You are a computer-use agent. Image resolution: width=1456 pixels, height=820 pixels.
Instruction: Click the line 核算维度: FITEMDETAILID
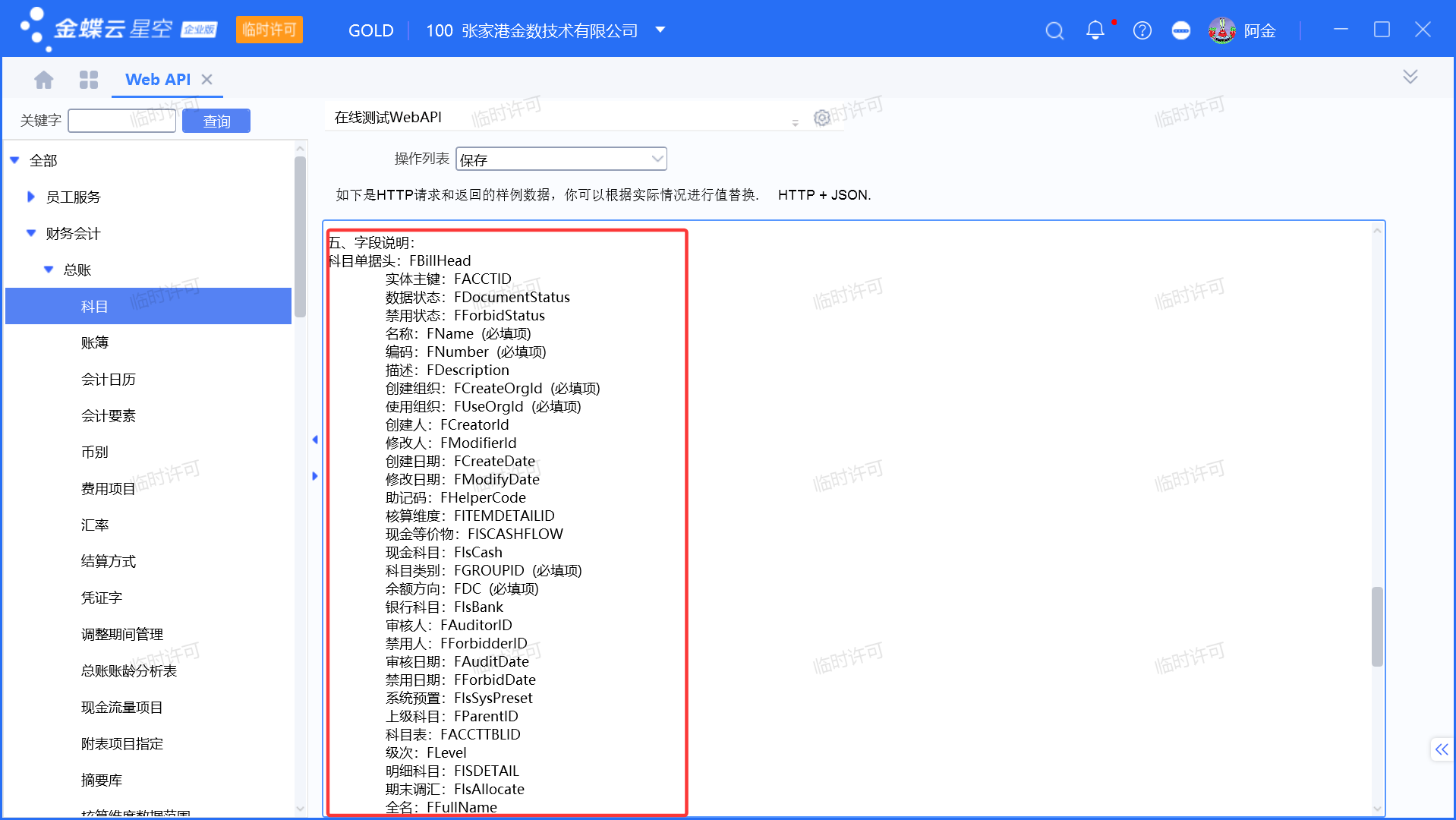(x=470, y=516)
